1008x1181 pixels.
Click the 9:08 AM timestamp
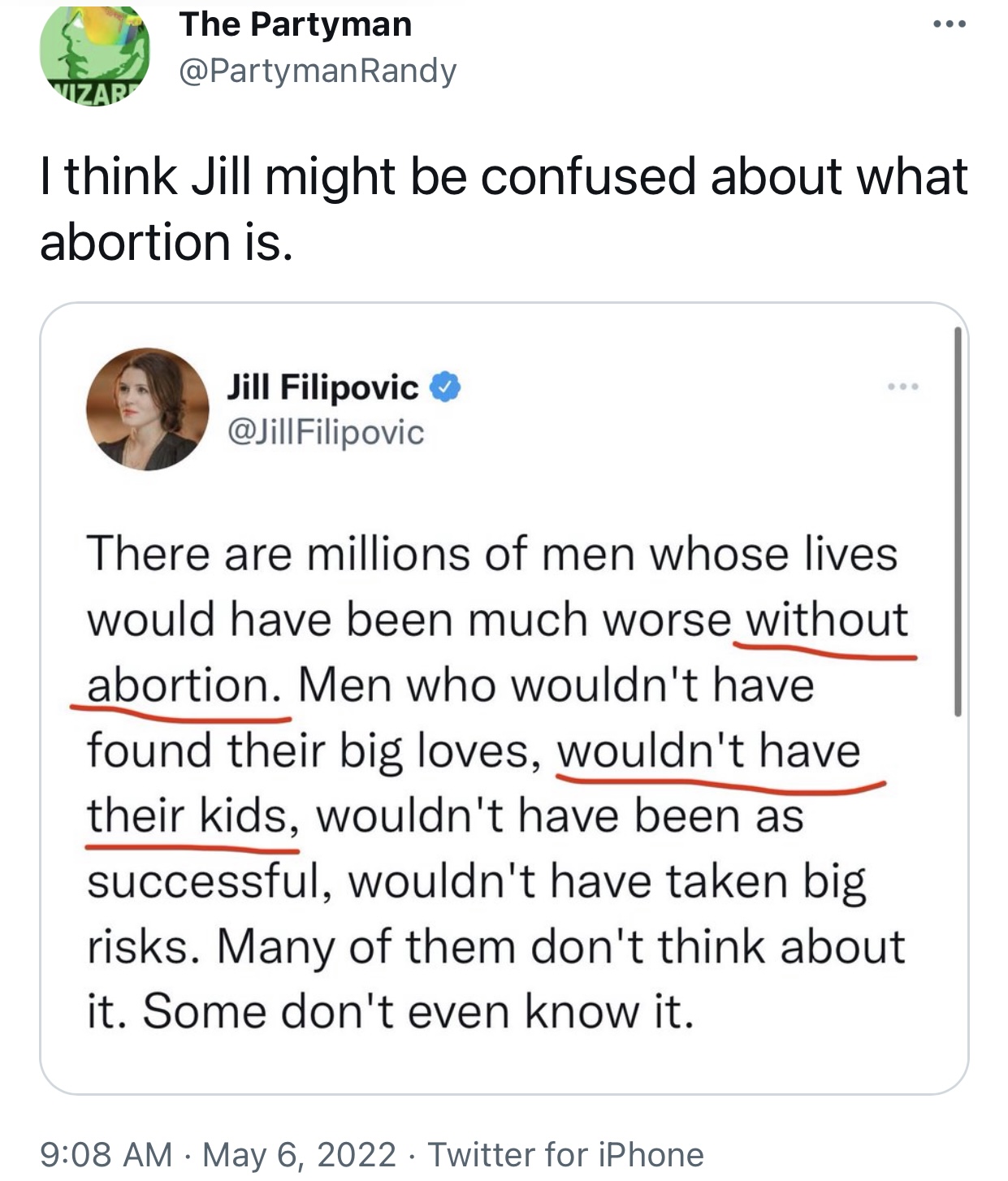coord(106,1153)
